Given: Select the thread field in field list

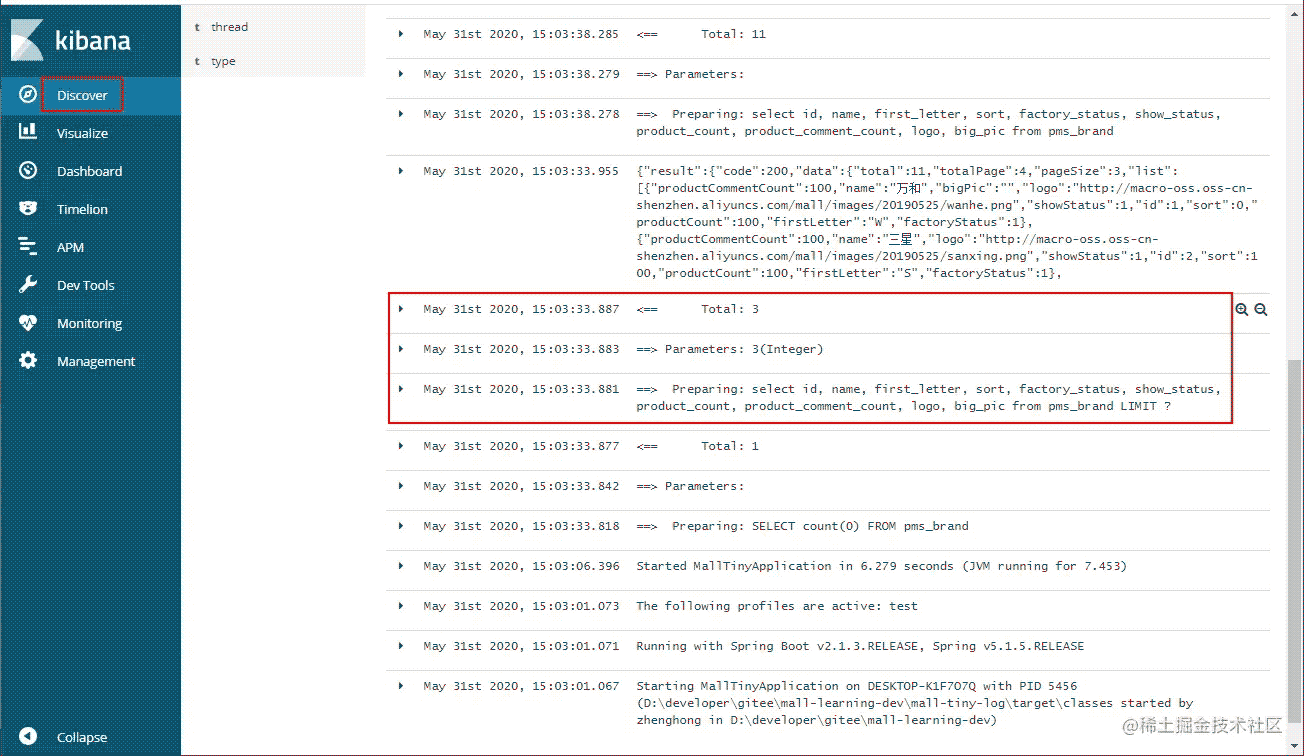Looking at the screenshot, I should [229, 27].
